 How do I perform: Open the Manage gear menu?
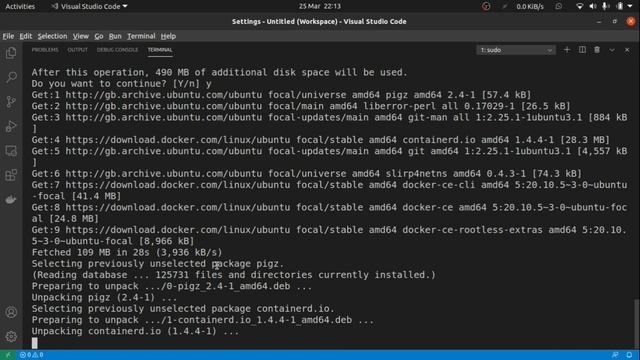(x=11, y=336)
